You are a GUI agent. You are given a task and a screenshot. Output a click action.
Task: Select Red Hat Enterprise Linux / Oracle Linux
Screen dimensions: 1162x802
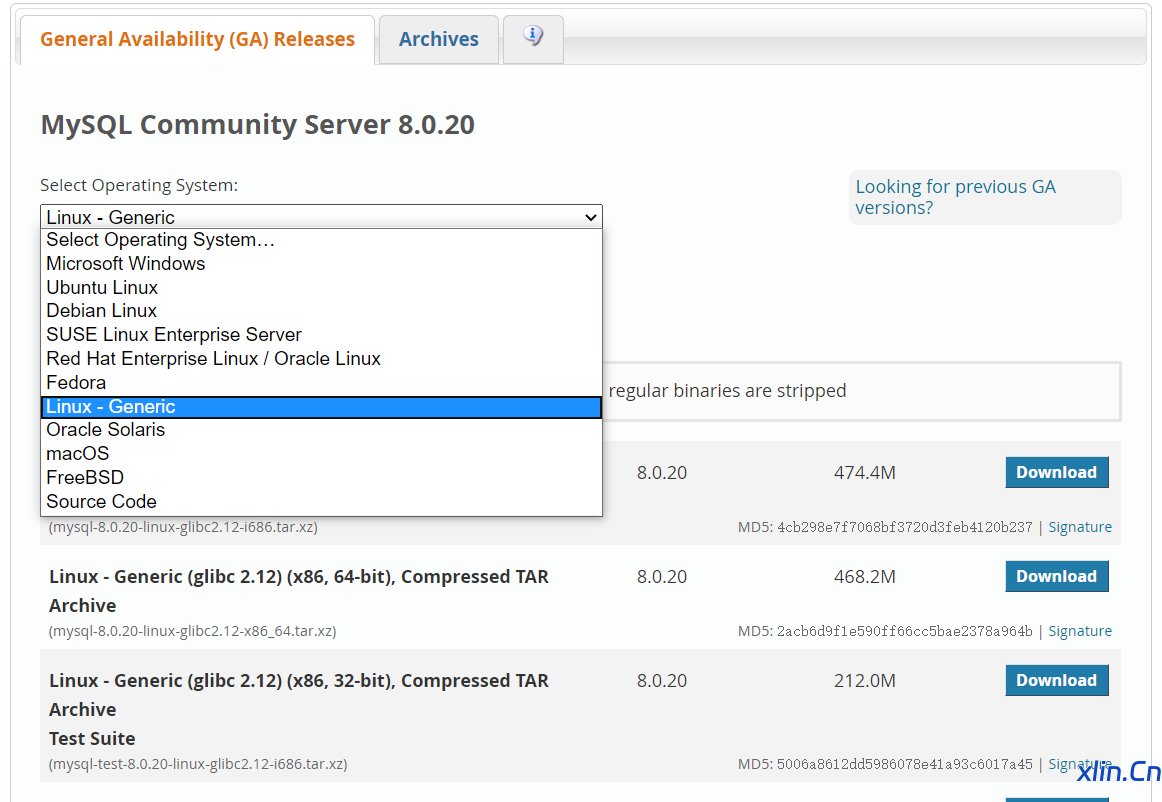click(322, 359)
